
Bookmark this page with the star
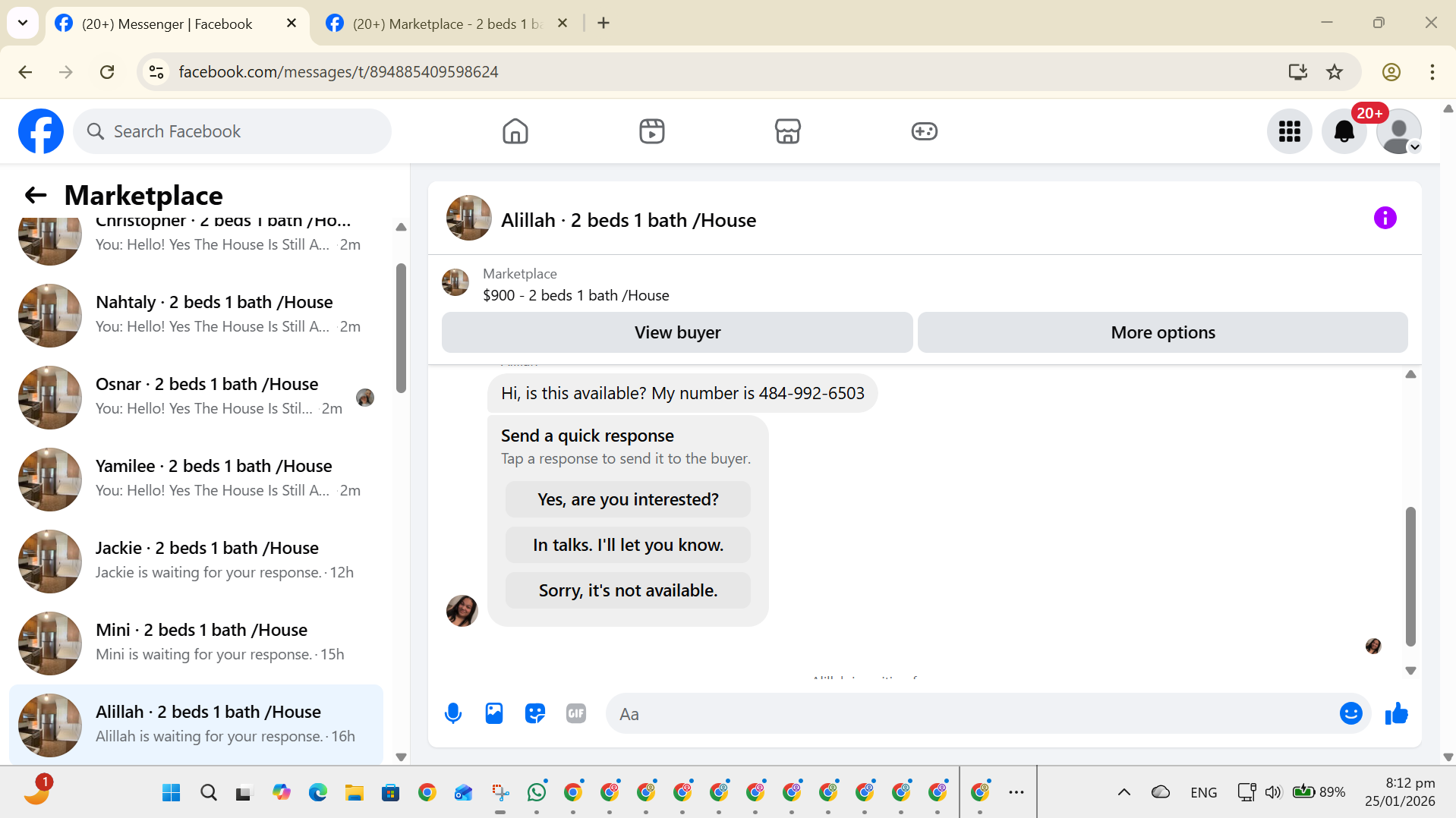click(1335, 72)
